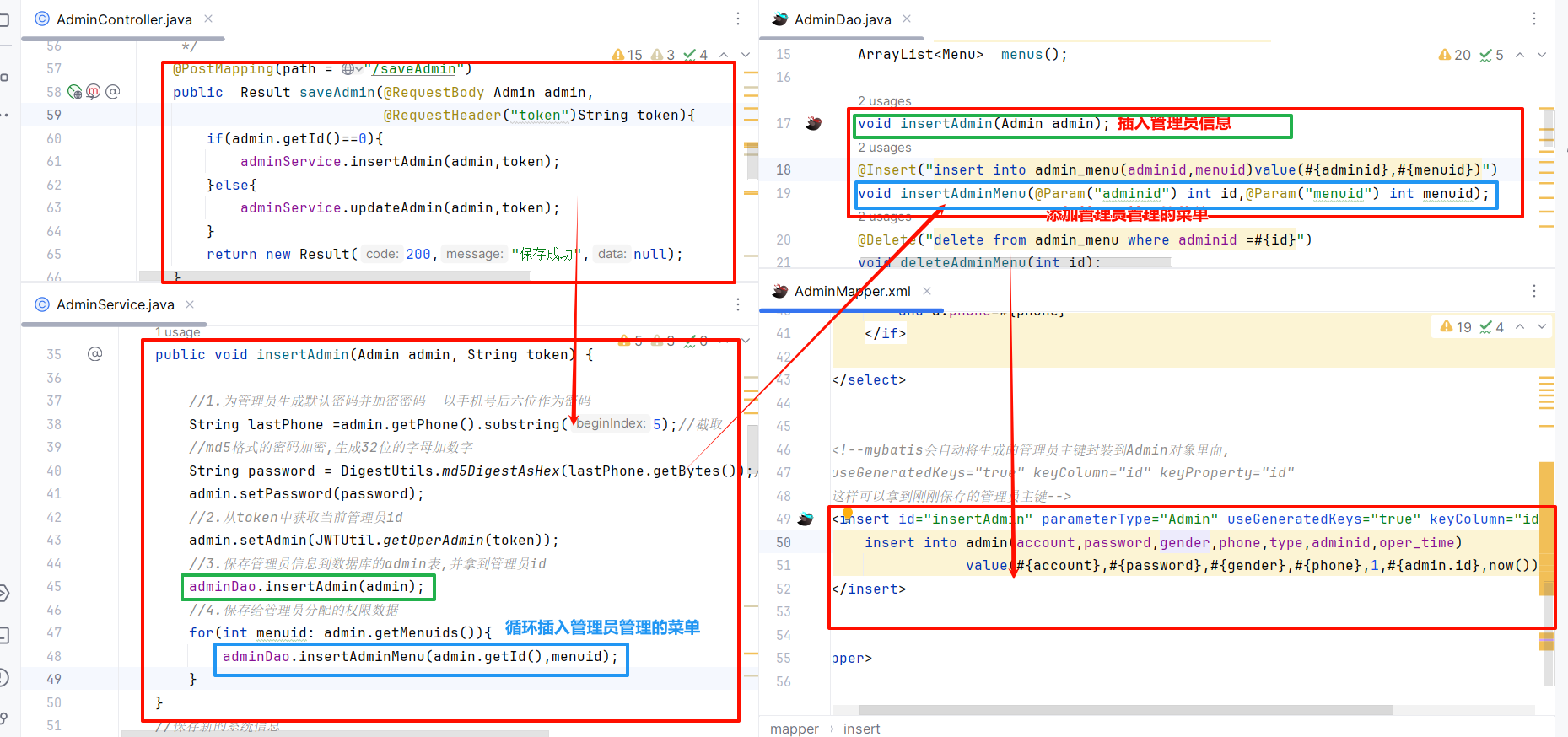Switch to the AdminDao.java tab
The height and width of the screenshot is (737, 1568).
[x=843, y=19]
